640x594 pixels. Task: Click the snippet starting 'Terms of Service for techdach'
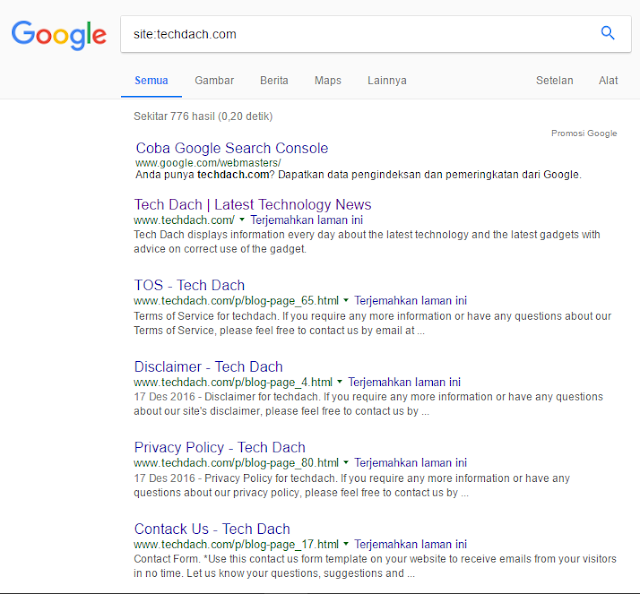point(372,323)
